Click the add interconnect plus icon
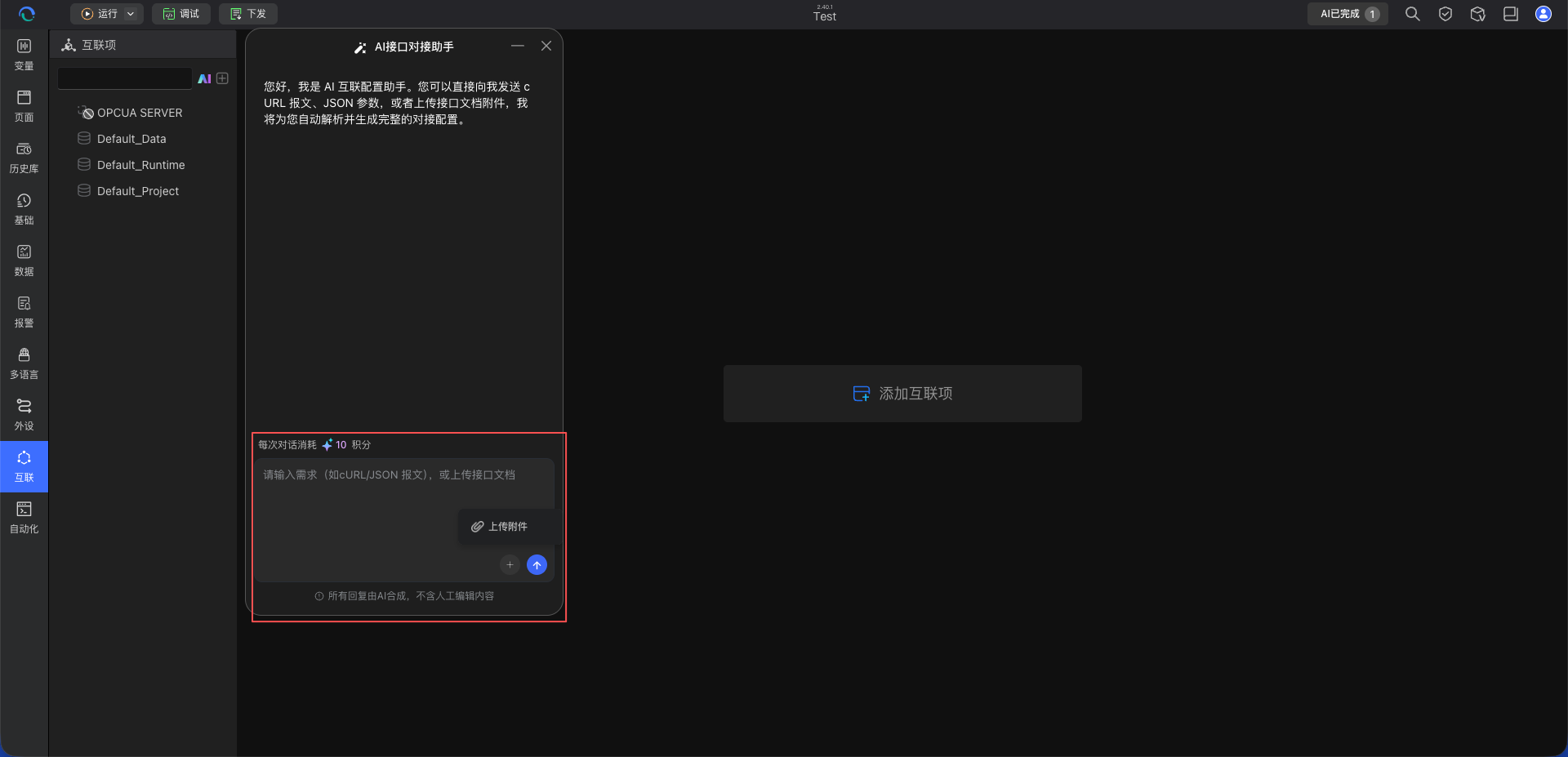The width and height of the screenshot is (1568, 757). tap(222, 78)
